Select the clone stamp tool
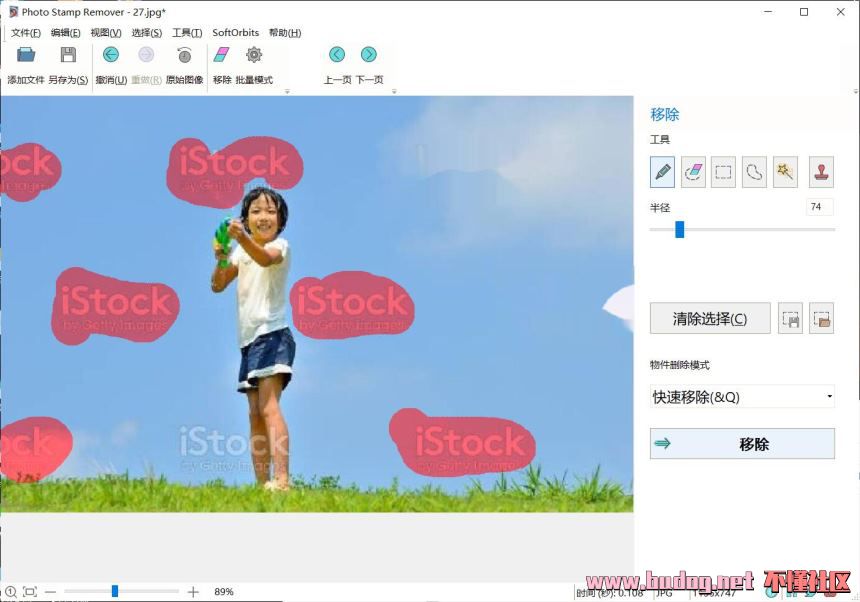860x602 pixels. [x=821, y=172]
